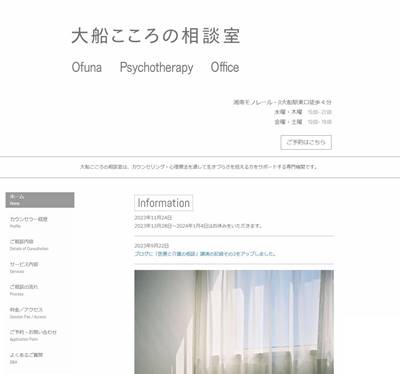Click the Ofuna Psychotherapy Office subtitle
This screenshot has height=374, width=400.
click(x=155, y=68)
